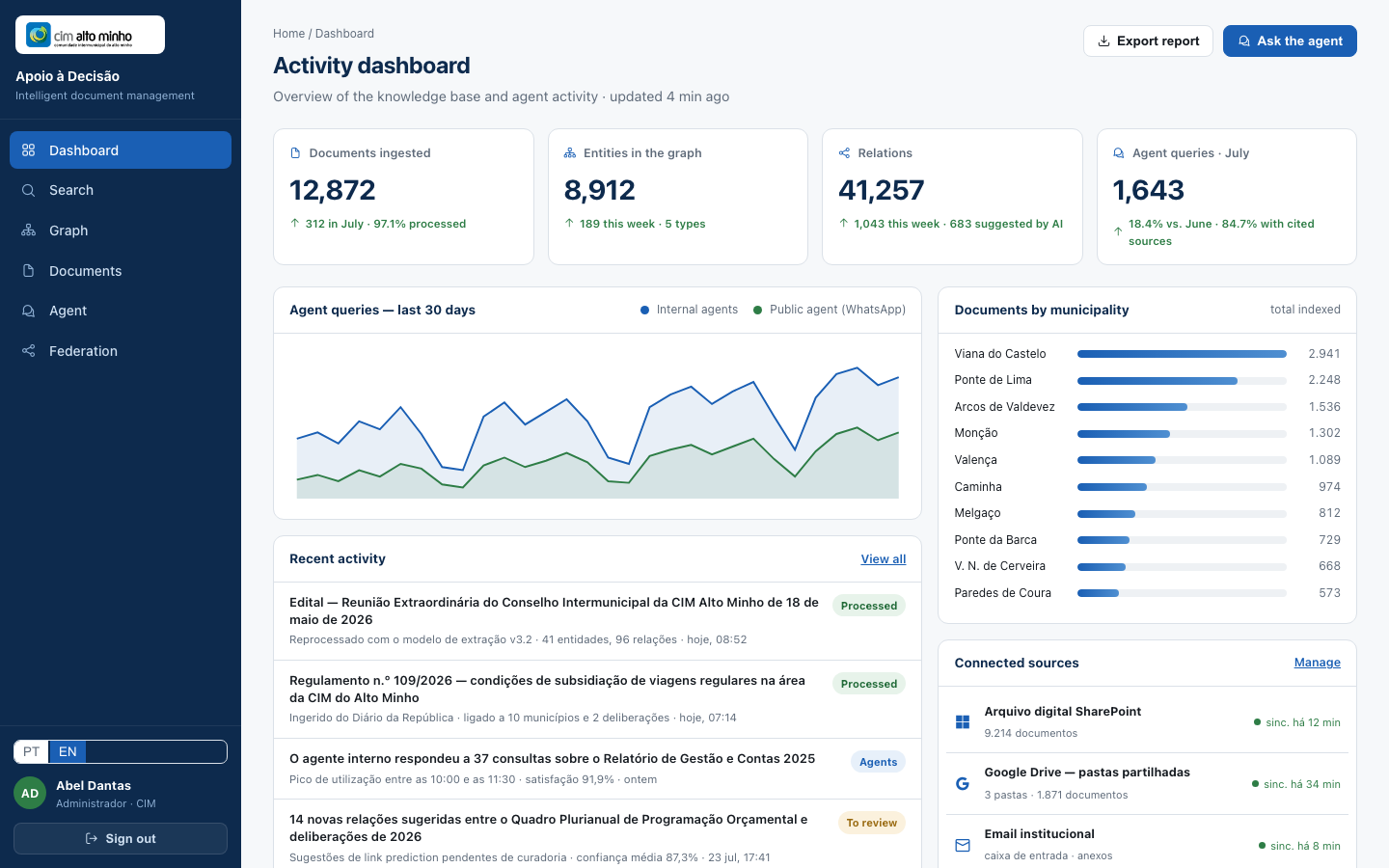Viewport: 1389px width, 868px height.
Task: Click the Entities in the graph card icon
Action: (x=570, y=153)
